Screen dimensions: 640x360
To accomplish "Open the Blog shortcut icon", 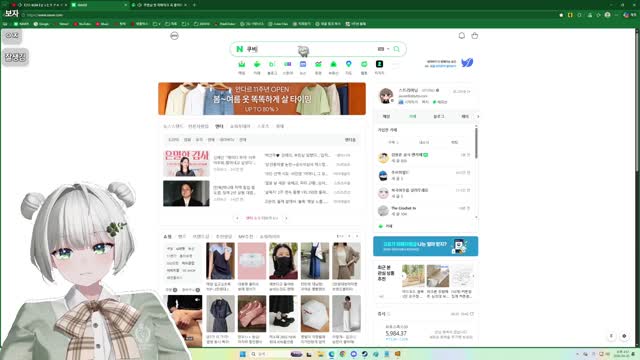I will click(272, 64).
